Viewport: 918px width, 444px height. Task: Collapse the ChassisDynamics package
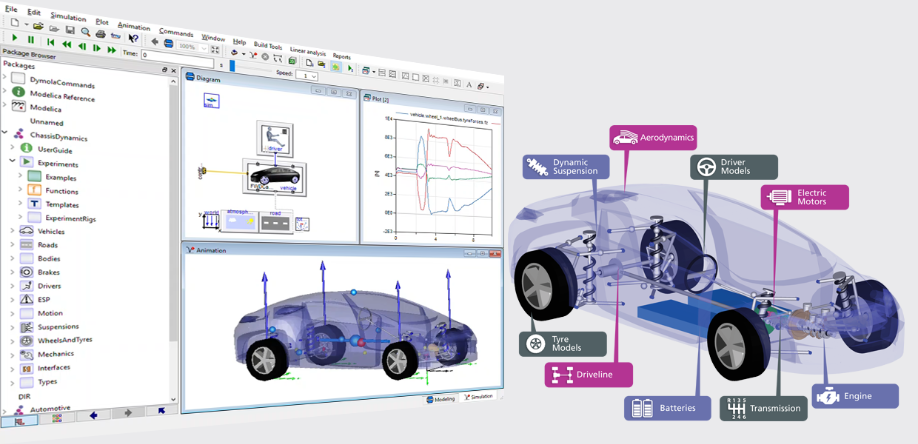5,132
